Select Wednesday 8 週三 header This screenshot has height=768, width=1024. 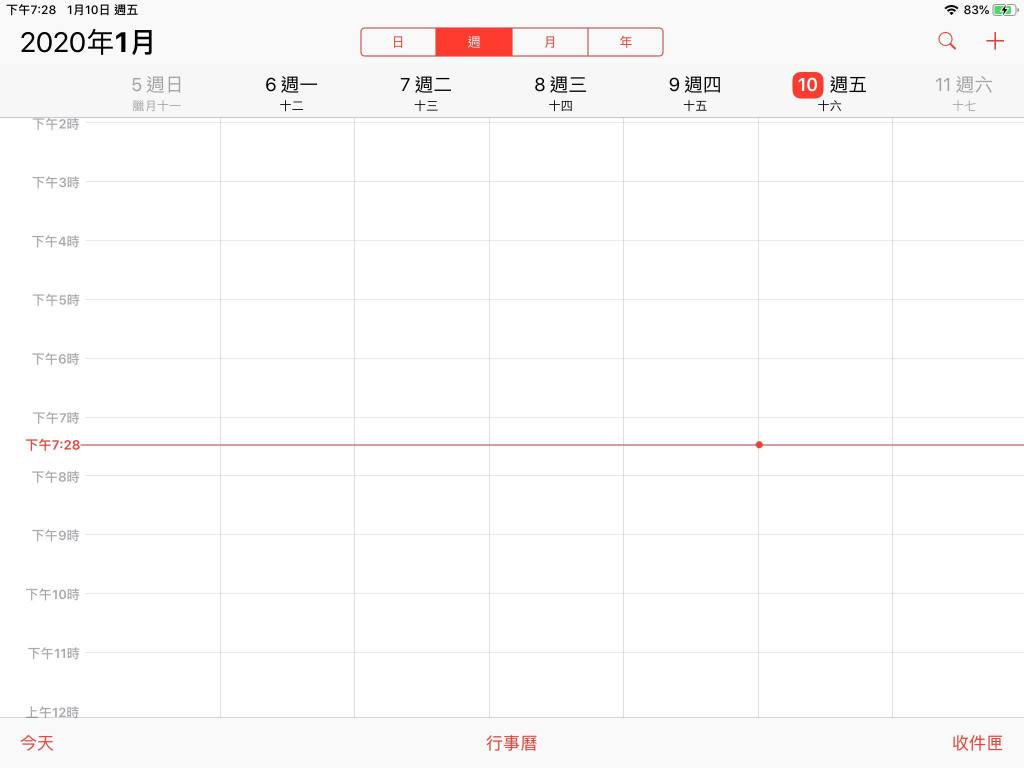click(560, 86)
